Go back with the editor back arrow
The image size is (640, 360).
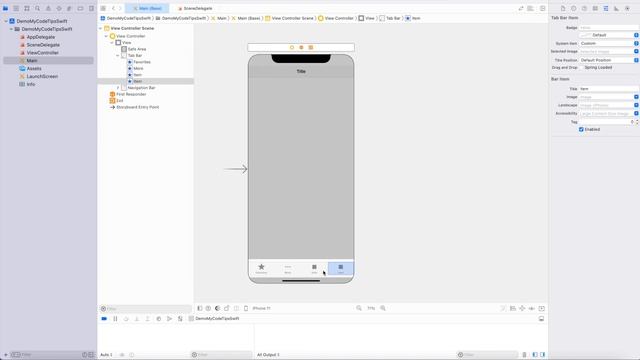[x=113, y=8]
